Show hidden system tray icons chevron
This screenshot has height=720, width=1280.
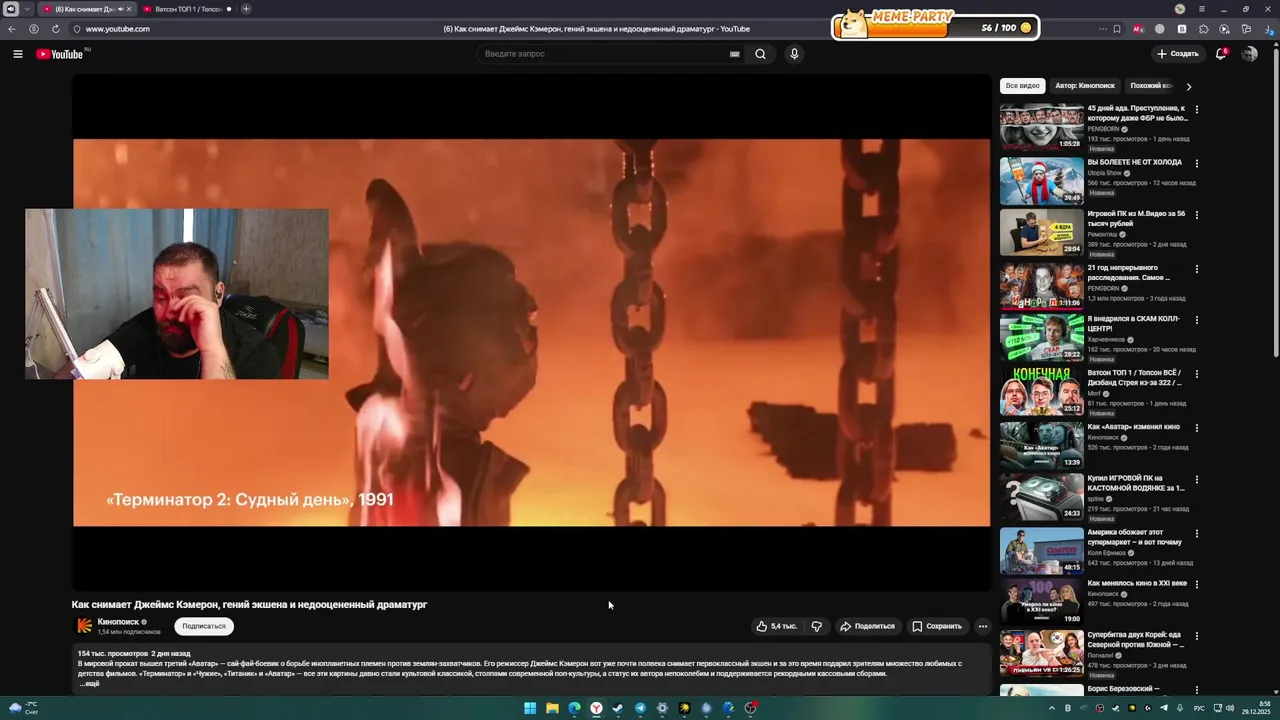1052,708
